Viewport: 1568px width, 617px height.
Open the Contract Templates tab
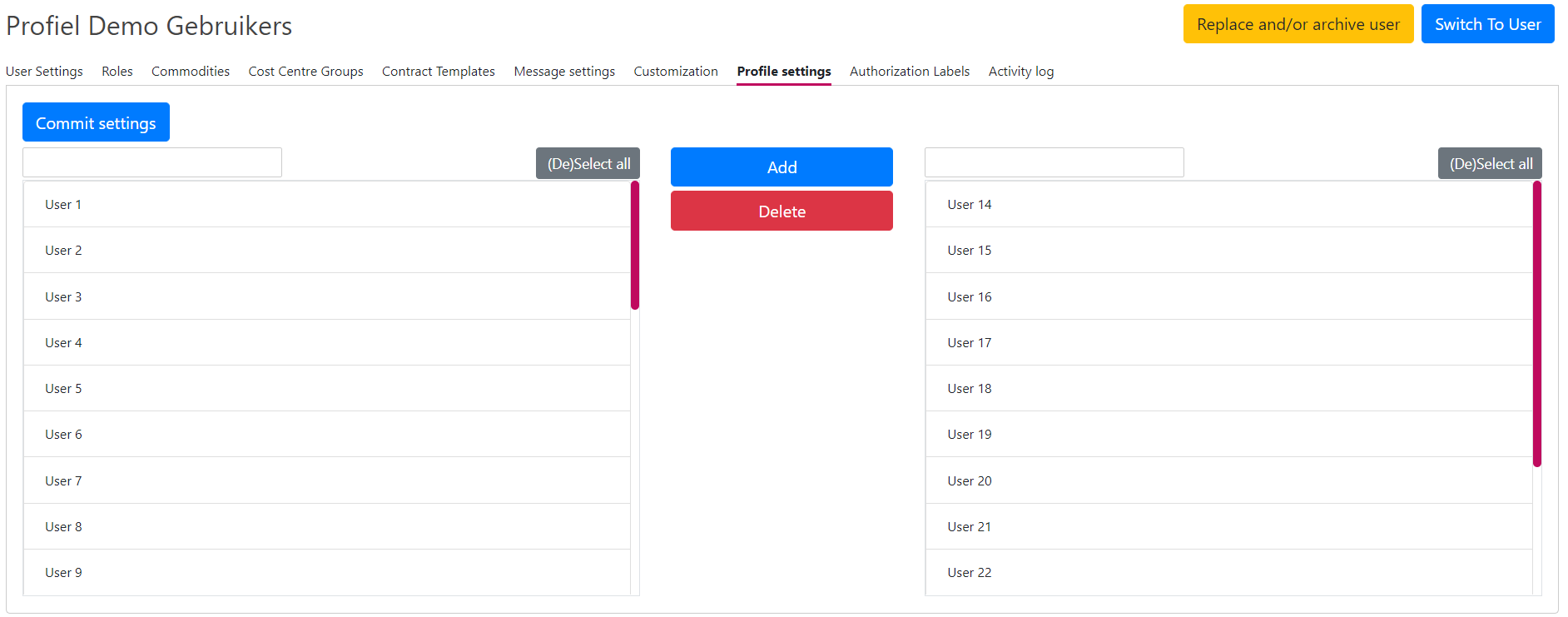point(439,72)
